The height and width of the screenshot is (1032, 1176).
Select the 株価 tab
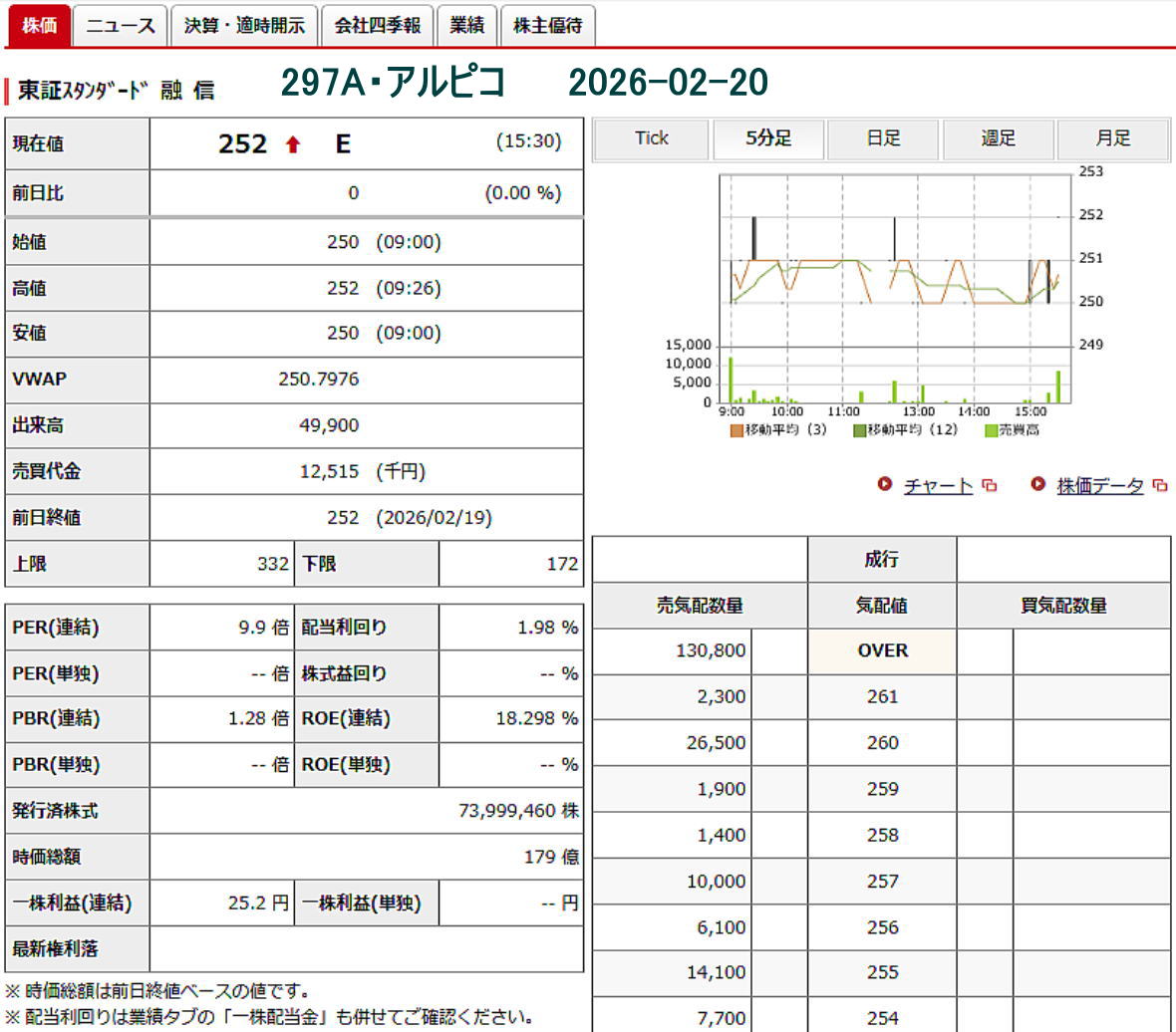pos(39,26)
